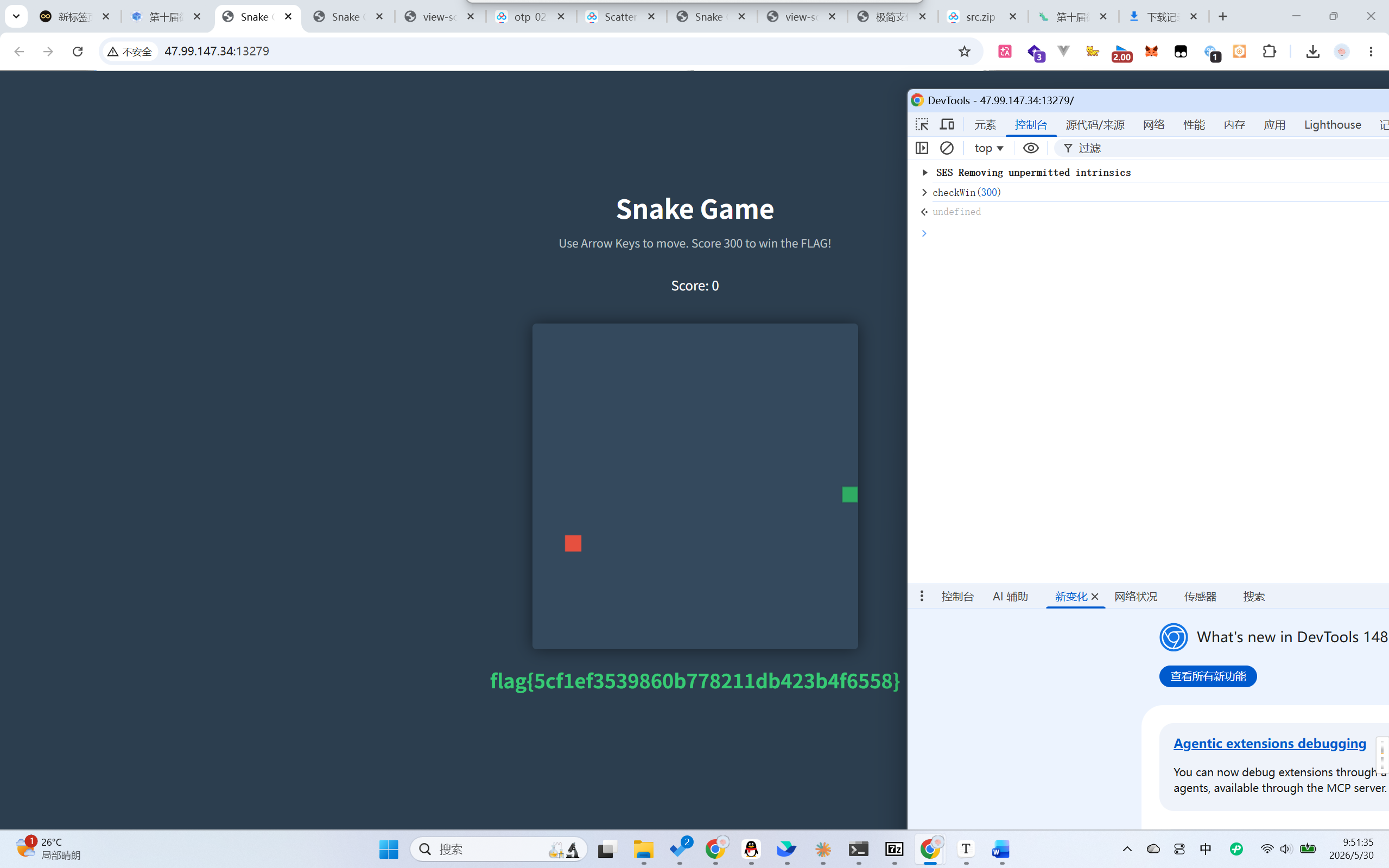Click the red food square in game
This screenshot has height=868, width=1389.
573,543
